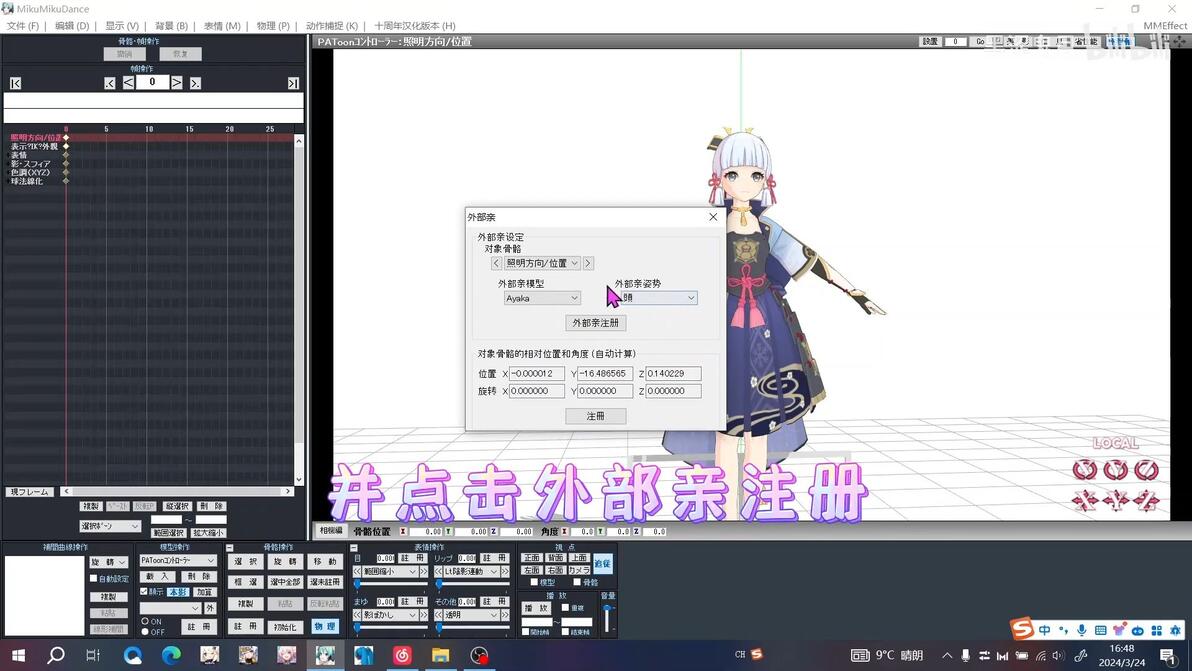This screenshot has height=671, width=1192.
Task: Open the 旋轉 interpolation curve dropdown
Action: (x=109, y=562)
